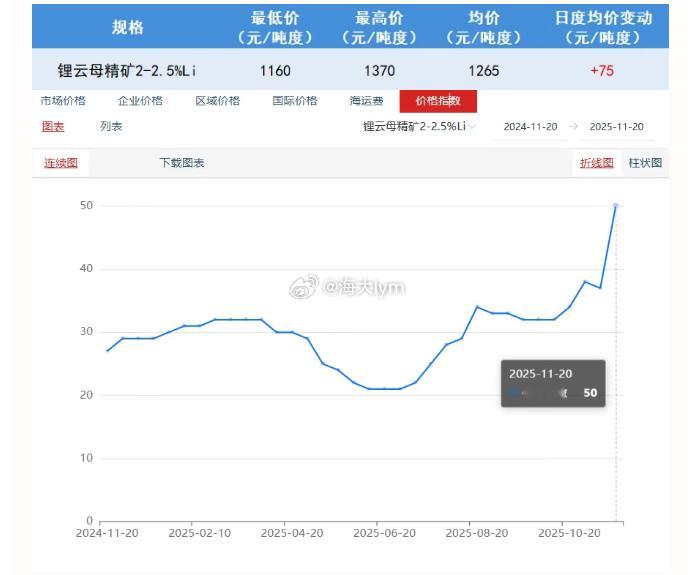698x575 pixels.
Task: Click the 均价 column header
Action: pyautogui.click(x=483, y=28)
